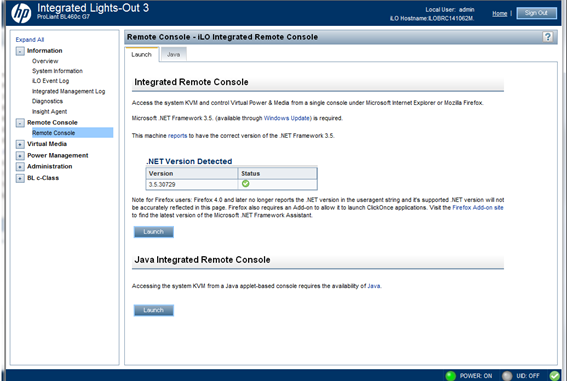The width and height of the screenshot is (568, 381).
Task: Open the Firefox Add-on site link
Action: [478, 208]
